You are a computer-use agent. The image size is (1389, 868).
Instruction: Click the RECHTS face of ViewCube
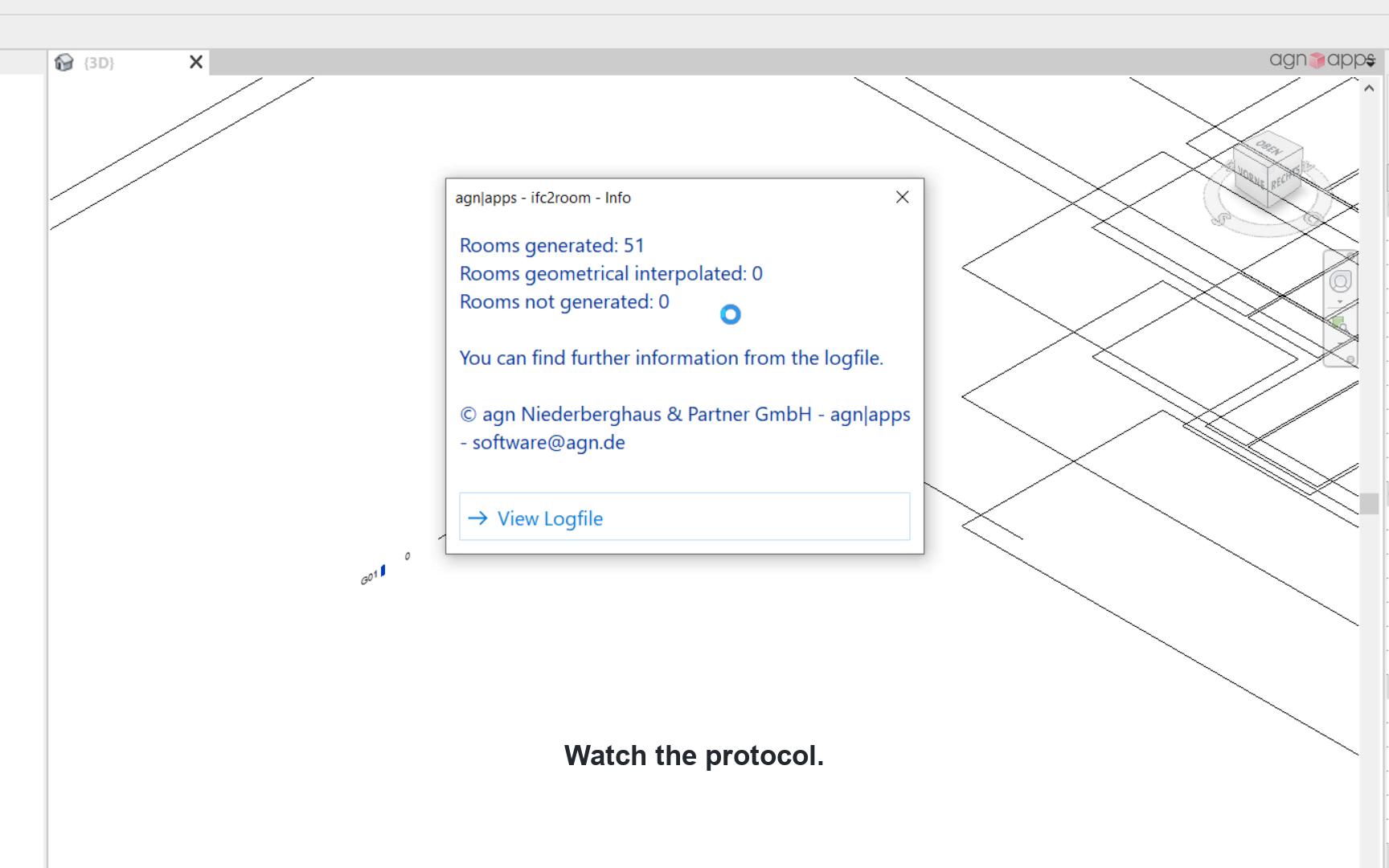[x=1284, y=178]
